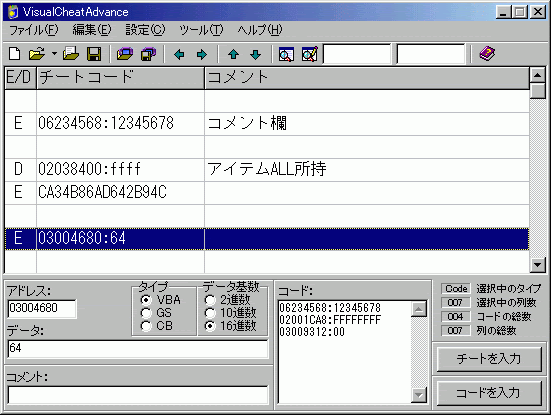Select the row 02038400:ffff
The image size is (551, 415).
[267, 170]
